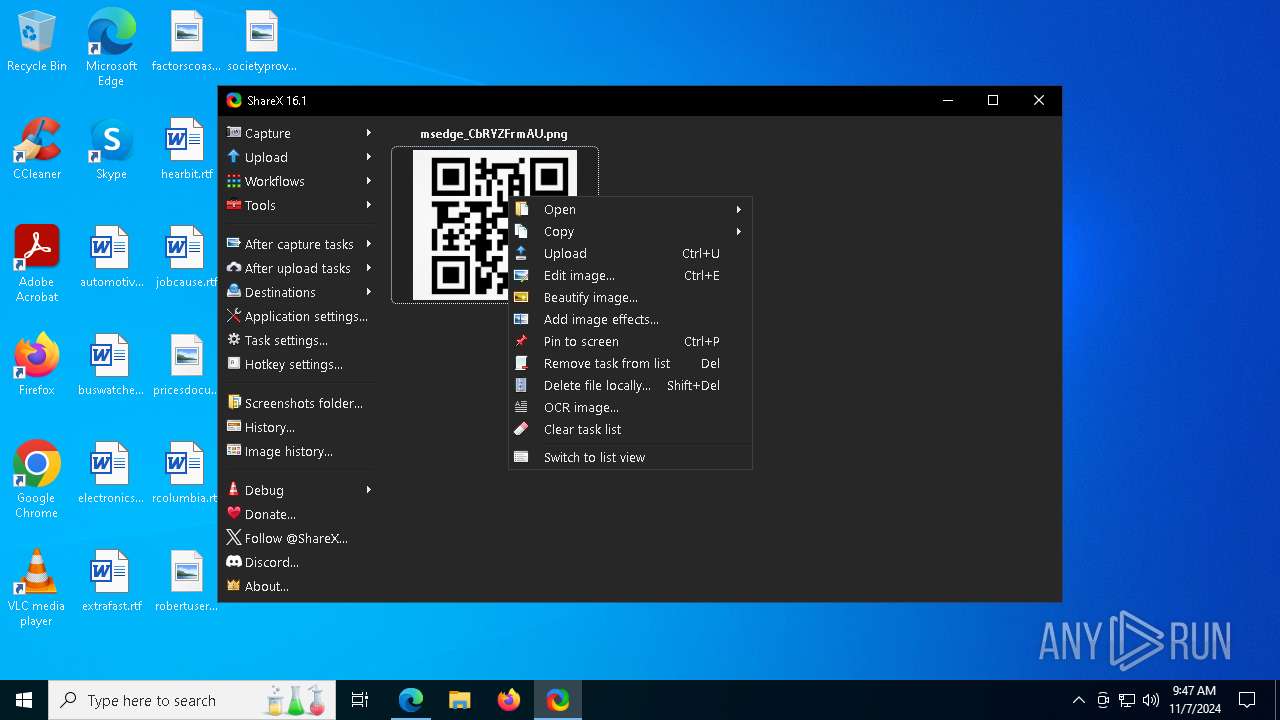Expand the Tools submenu arrow
This screenshot has width=1280, height=720.
point(368,205)
